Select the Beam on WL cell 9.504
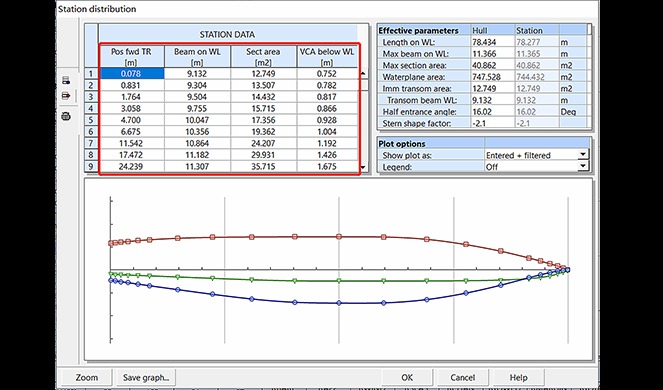The height and width of the screenshot is (390, 663). 197,97
